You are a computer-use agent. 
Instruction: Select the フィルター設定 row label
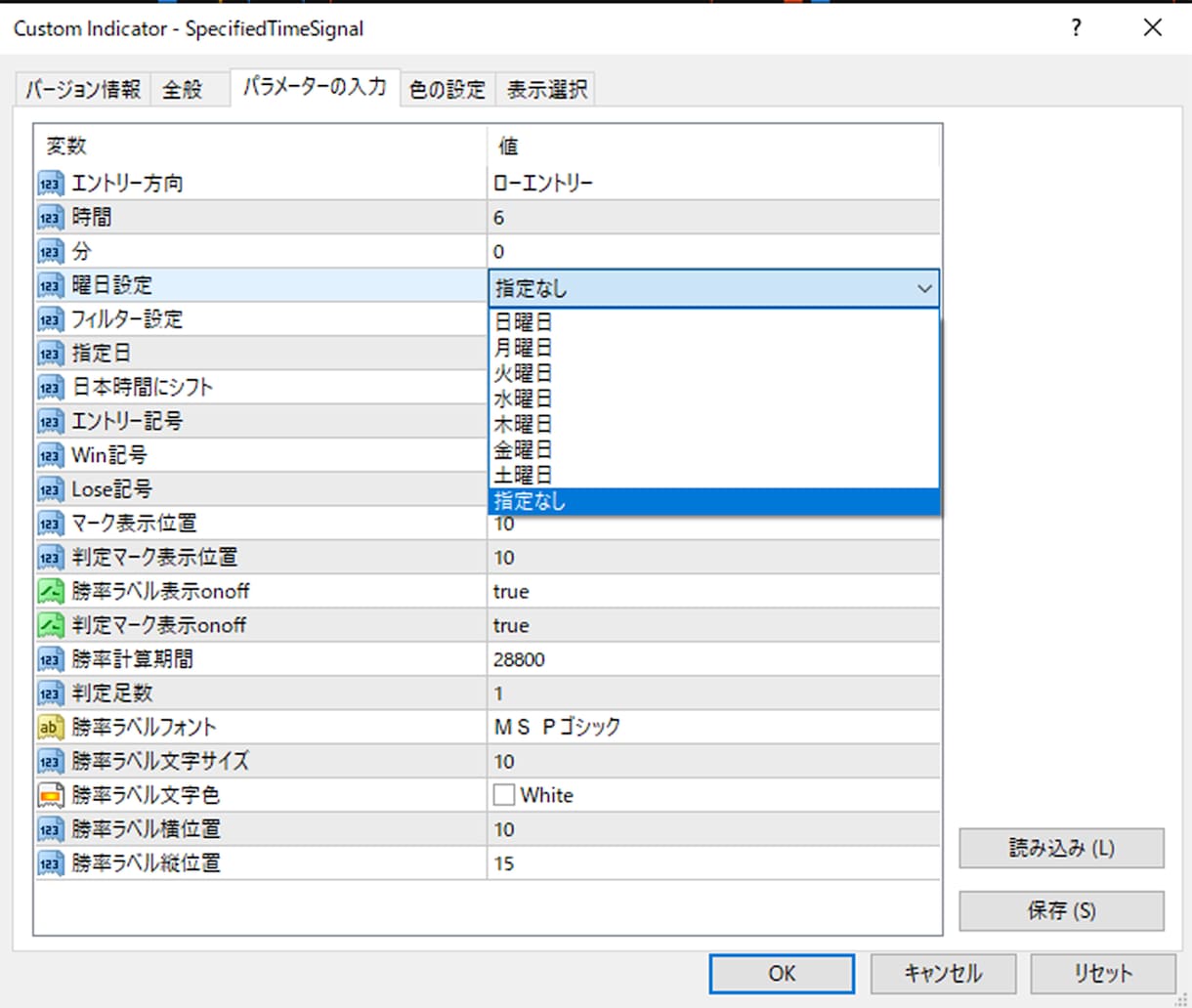(x=127, y=319)
